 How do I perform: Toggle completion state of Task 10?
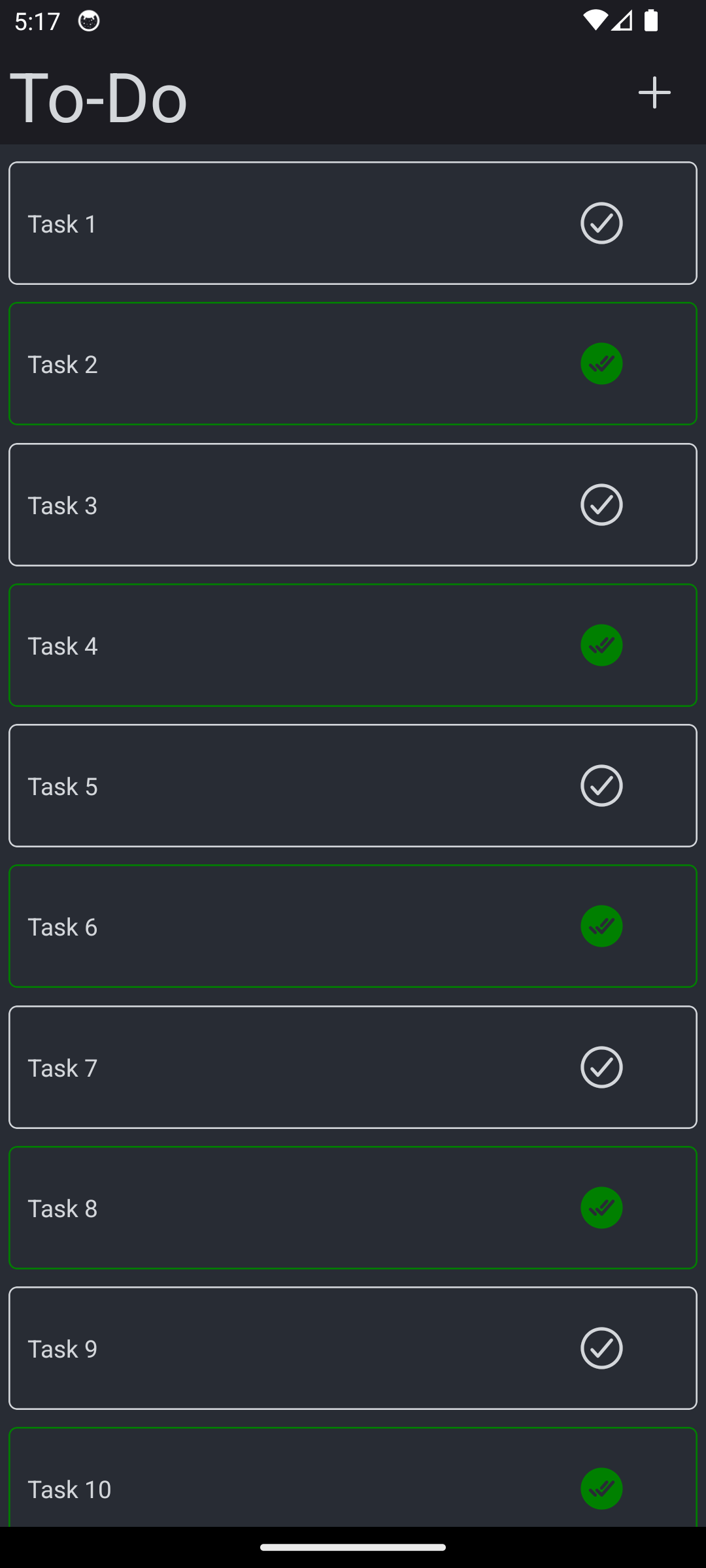(601, 1488)
